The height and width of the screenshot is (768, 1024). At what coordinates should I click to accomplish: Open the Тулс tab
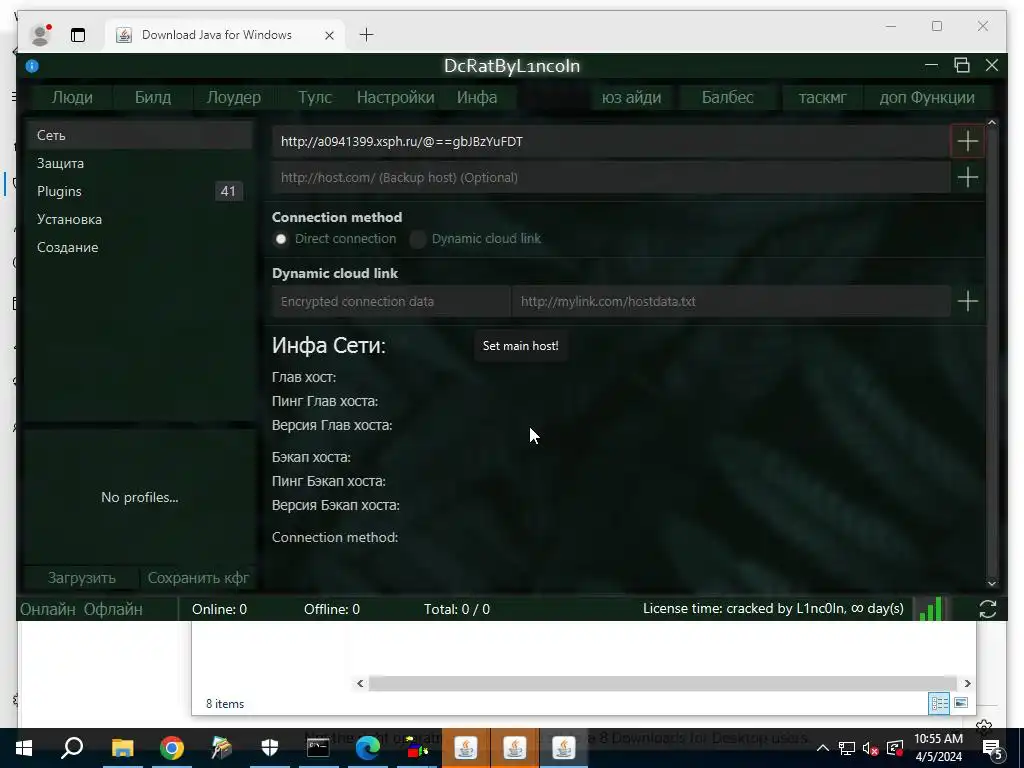pyautogui.click(x=315, y=97)
